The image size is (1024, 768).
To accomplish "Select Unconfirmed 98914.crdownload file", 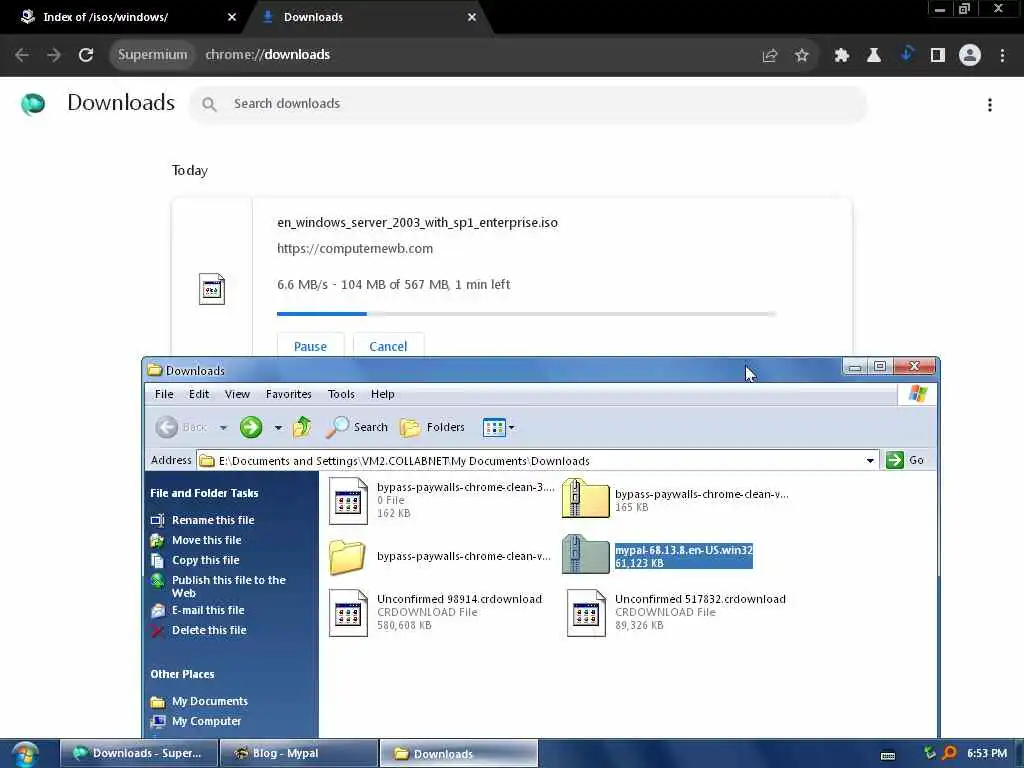I will point(436,612).
